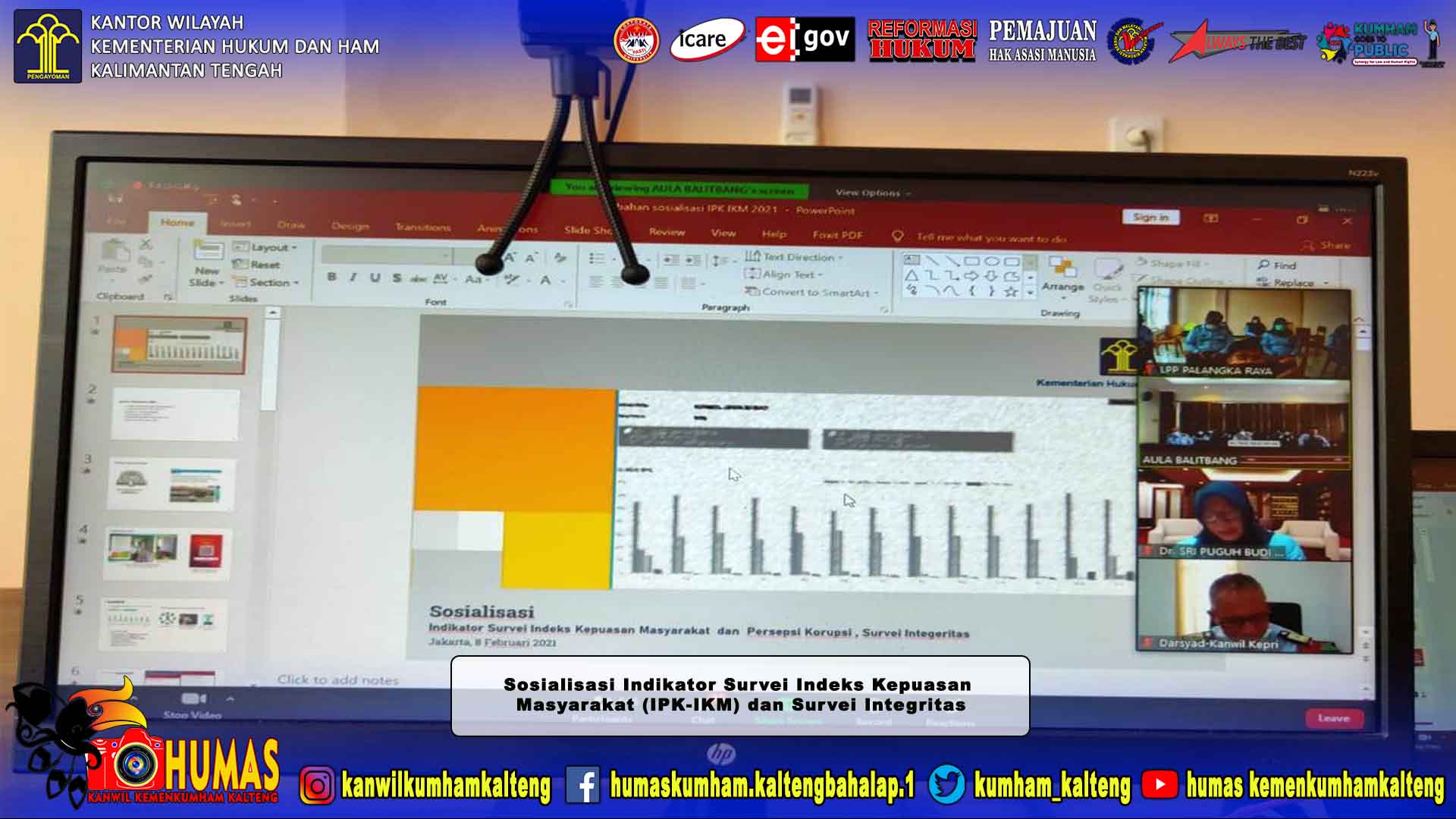Toggle Bold formatting
1456x819 pixels.
331,277
